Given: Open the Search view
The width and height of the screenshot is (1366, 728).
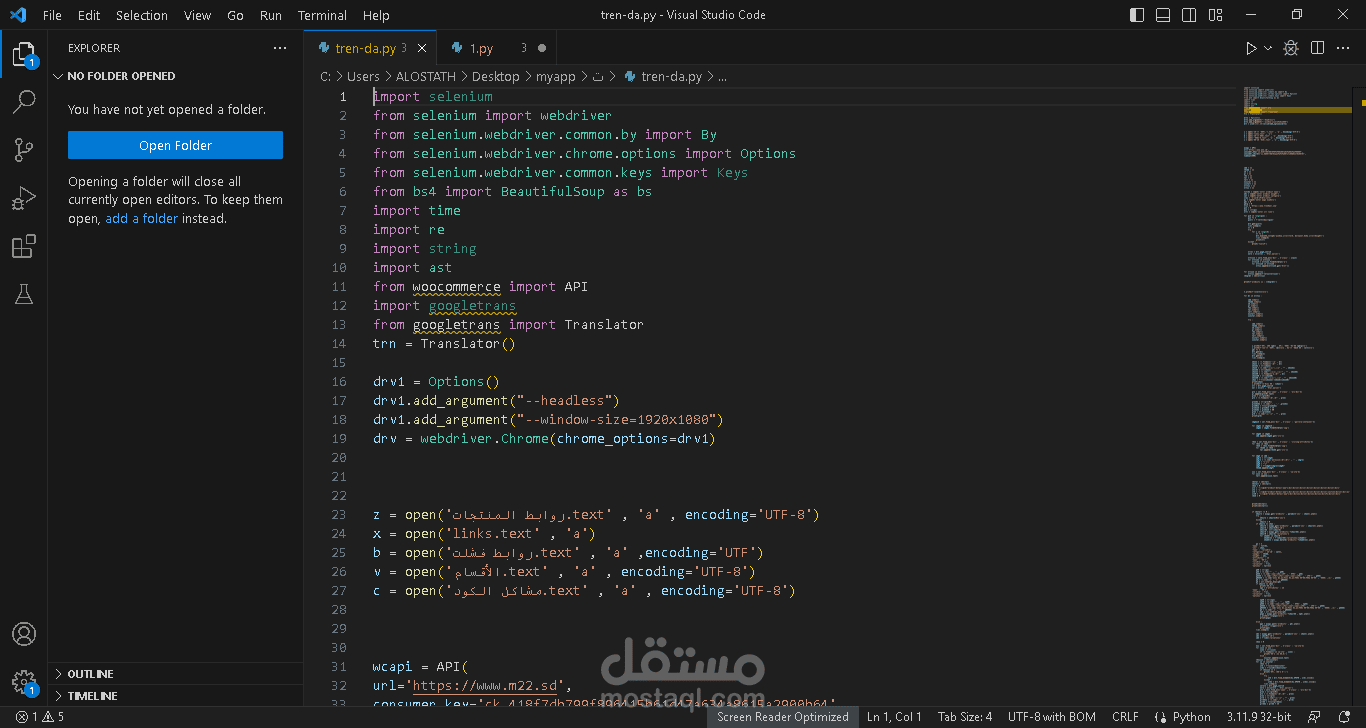Looking at the screenshot, I should click(24, 101).
